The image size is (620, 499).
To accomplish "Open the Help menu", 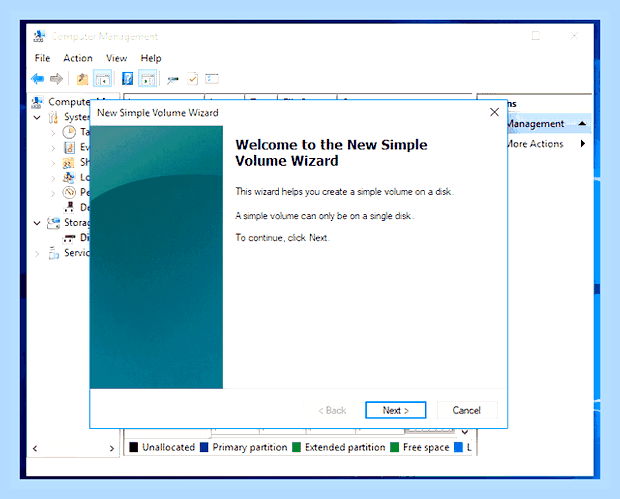I will coord(151,58).
